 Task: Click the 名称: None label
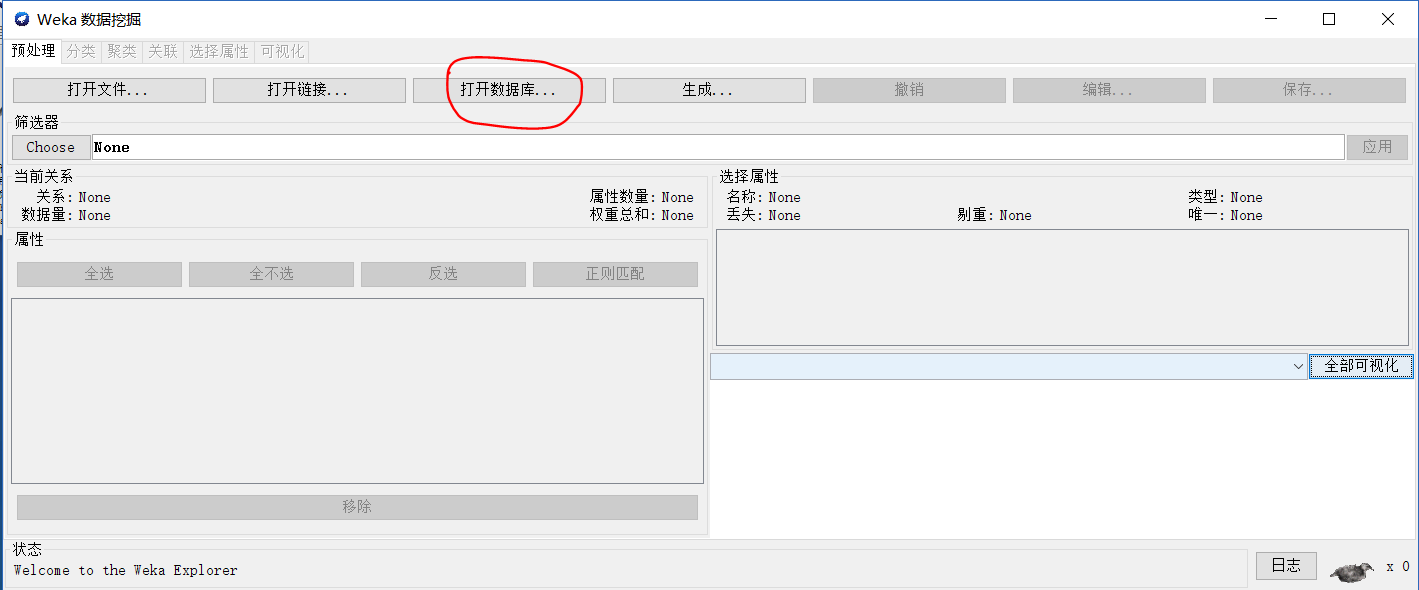(764, 198)
